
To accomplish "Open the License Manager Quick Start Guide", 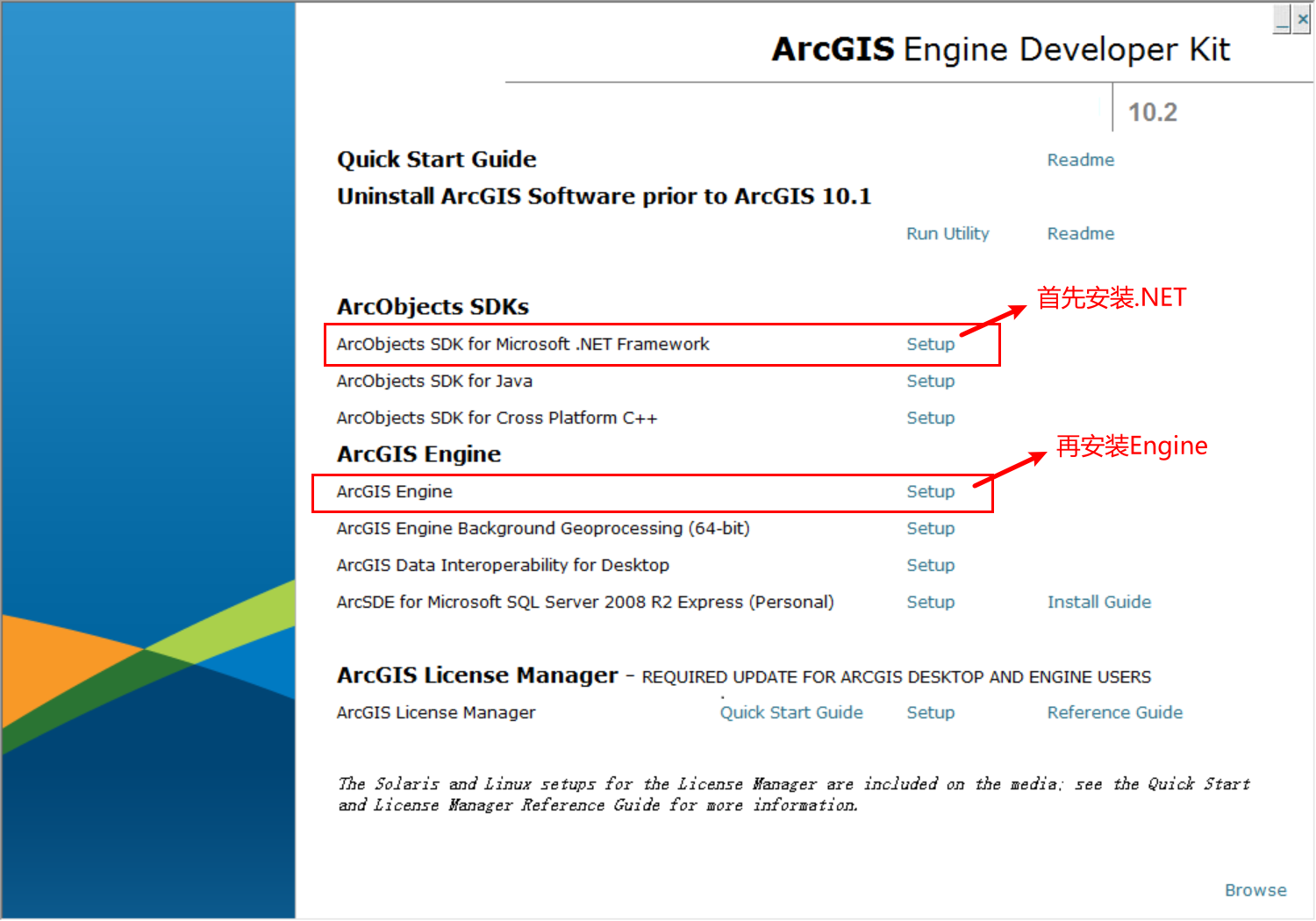I will pyautogui.click(x=790, y=712).
